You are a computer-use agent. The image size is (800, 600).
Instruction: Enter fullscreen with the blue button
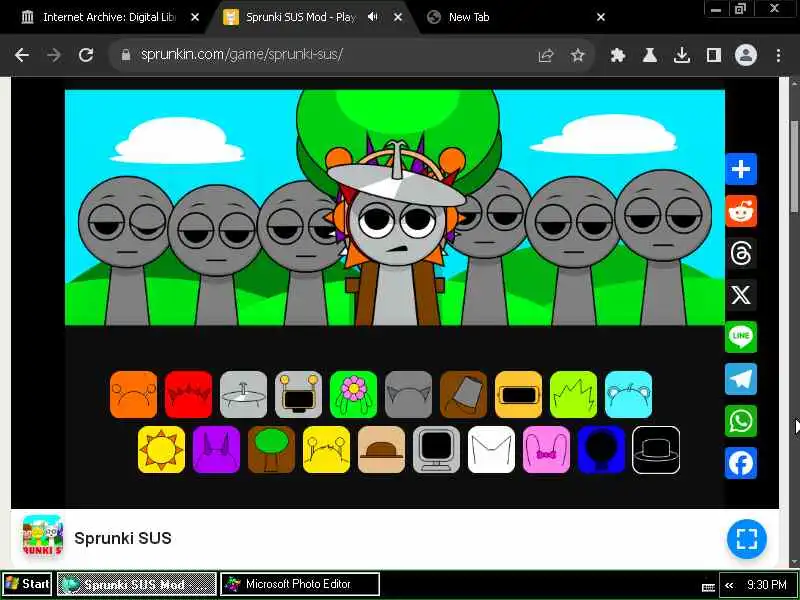[x=746, y=539]
